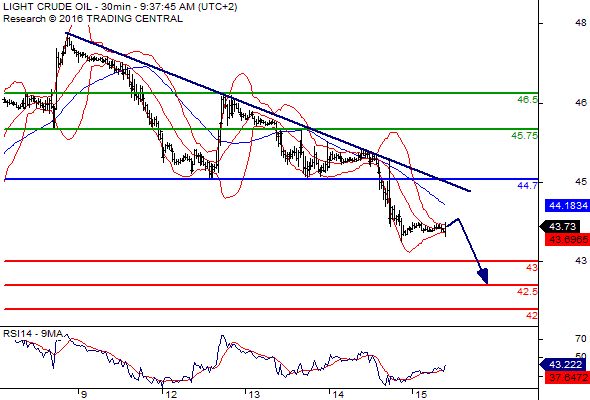Click the red RSI average tag 37.6472

pyautogui.click(x=567, y=377)
